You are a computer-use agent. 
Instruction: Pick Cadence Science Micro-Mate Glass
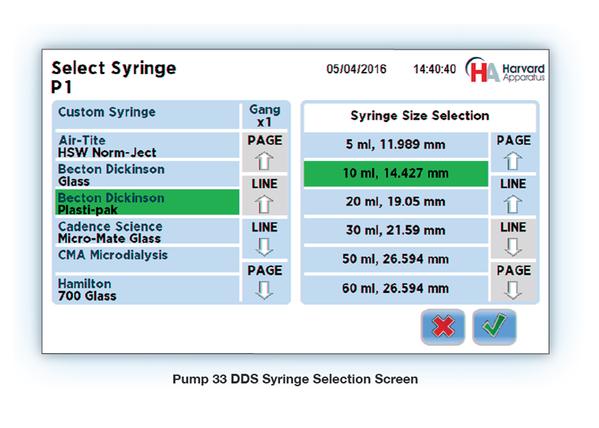[x=147, y=232]
